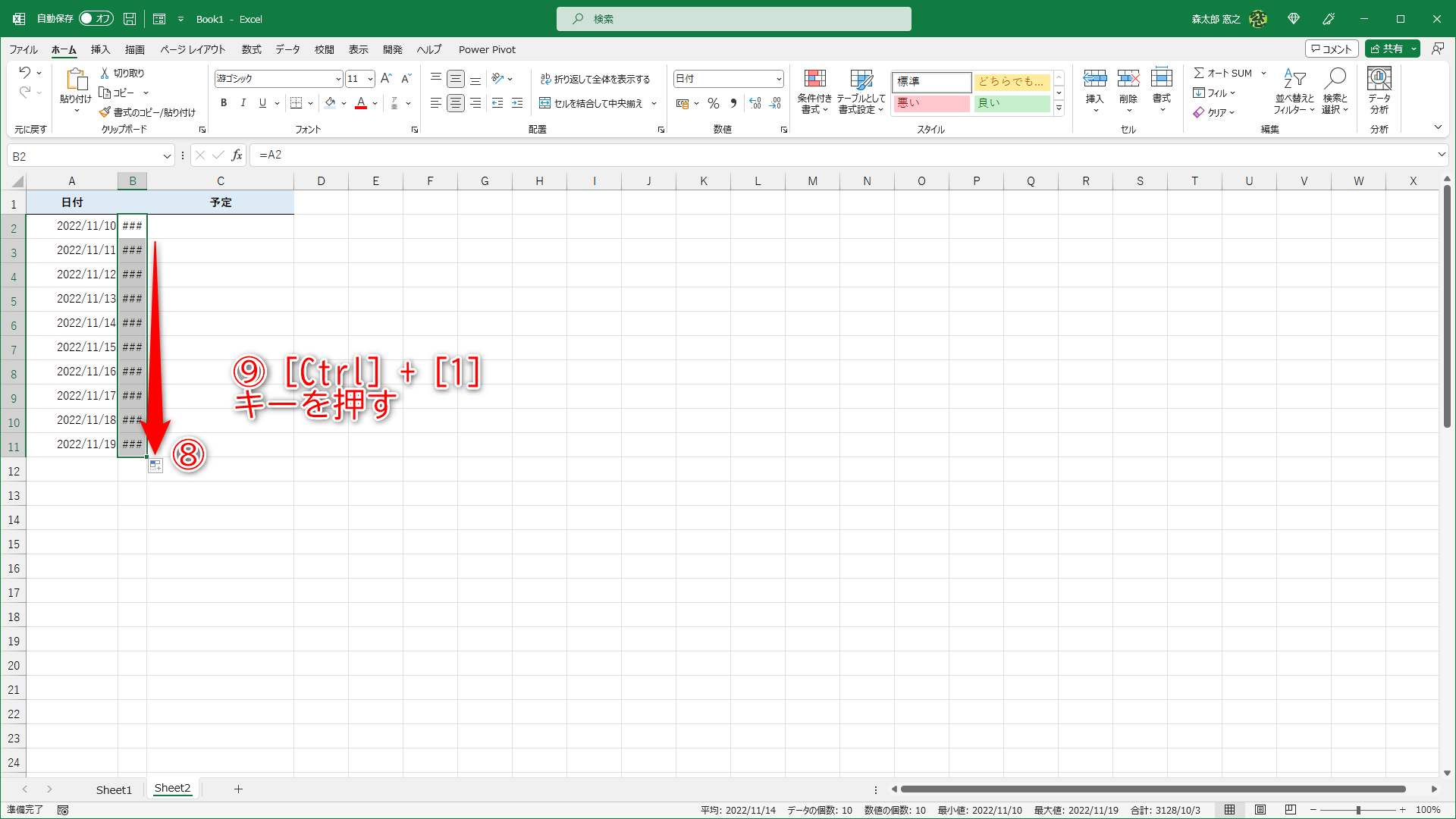Expand the number format dropdown
Screen dimensions: 1456x819
pos(778,79)
